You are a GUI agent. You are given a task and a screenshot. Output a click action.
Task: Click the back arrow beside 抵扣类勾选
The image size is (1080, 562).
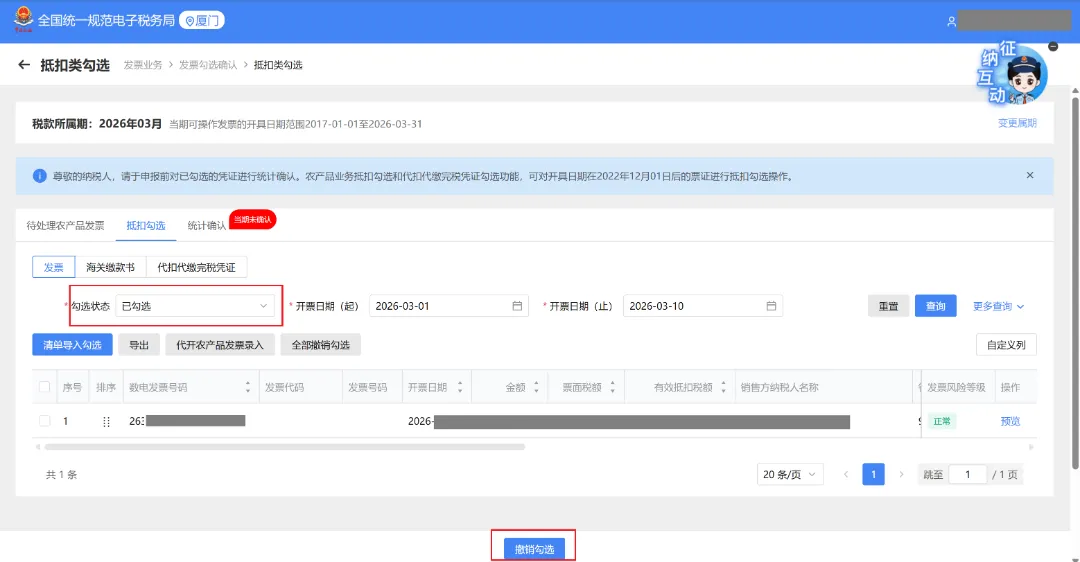pyautogui.click(x=24, y=65)
